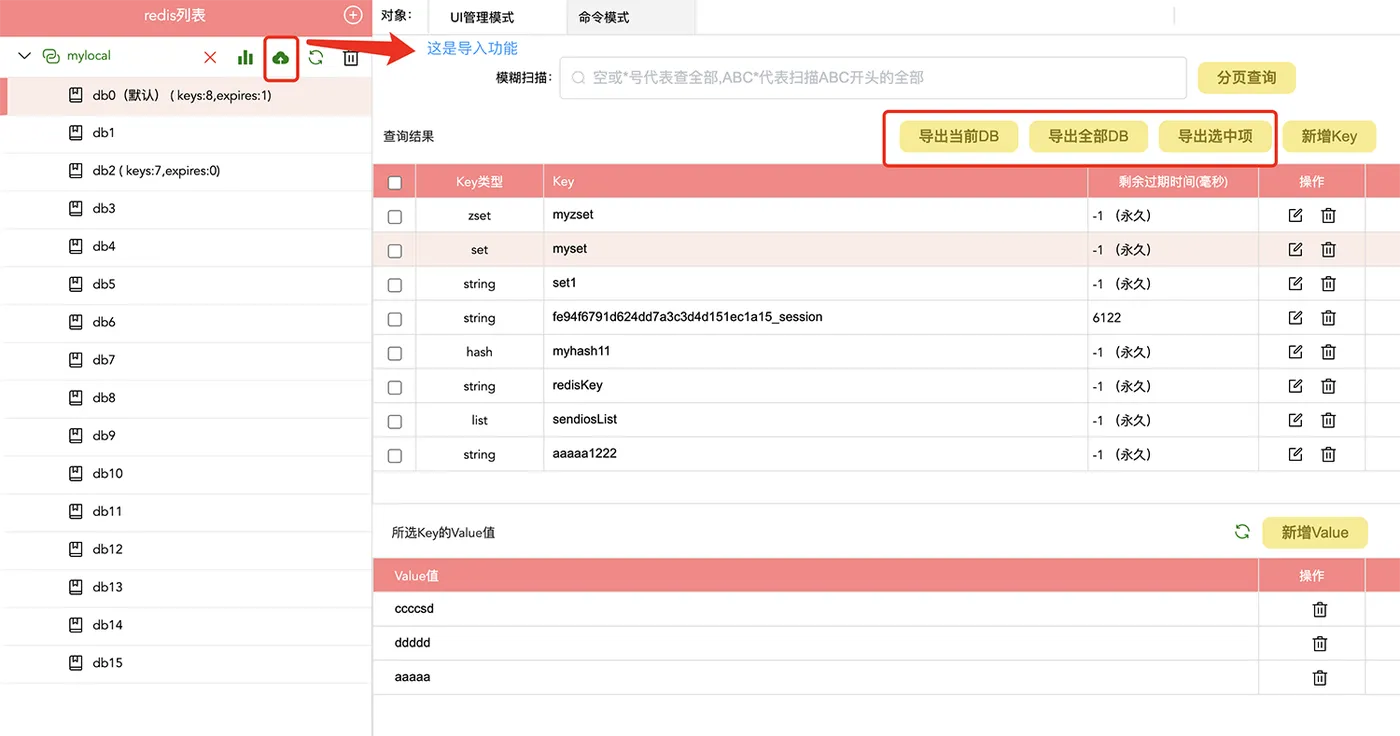
Task: Select database db11
Action: point(186,512)
